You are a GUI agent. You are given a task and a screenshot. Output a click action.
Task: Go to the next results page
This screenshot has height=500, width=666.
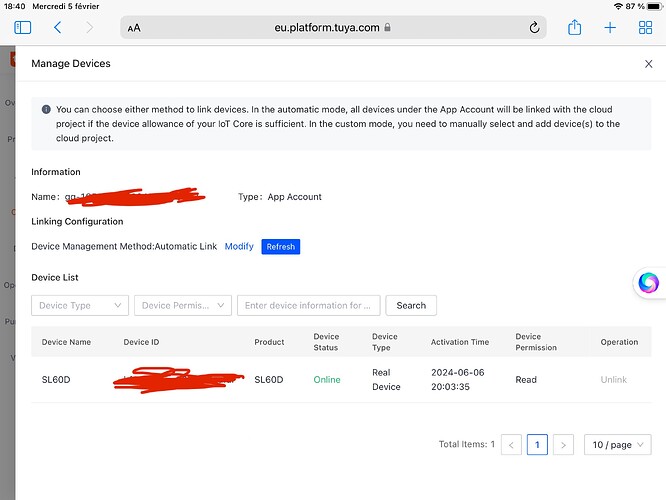pos(563,444)
